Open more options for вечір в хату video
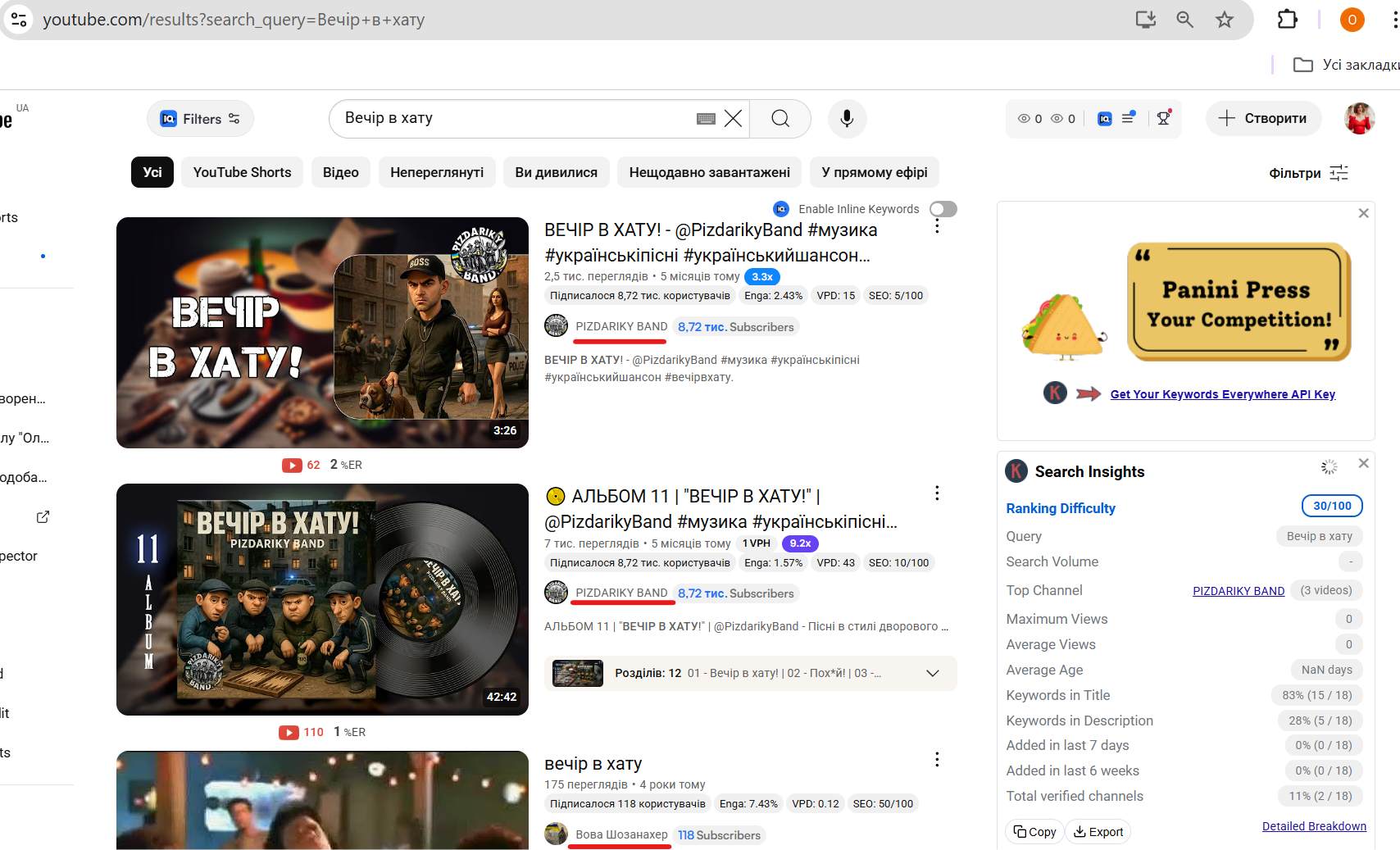This screenshot has width=1400, height=850. tap(937, 759)
